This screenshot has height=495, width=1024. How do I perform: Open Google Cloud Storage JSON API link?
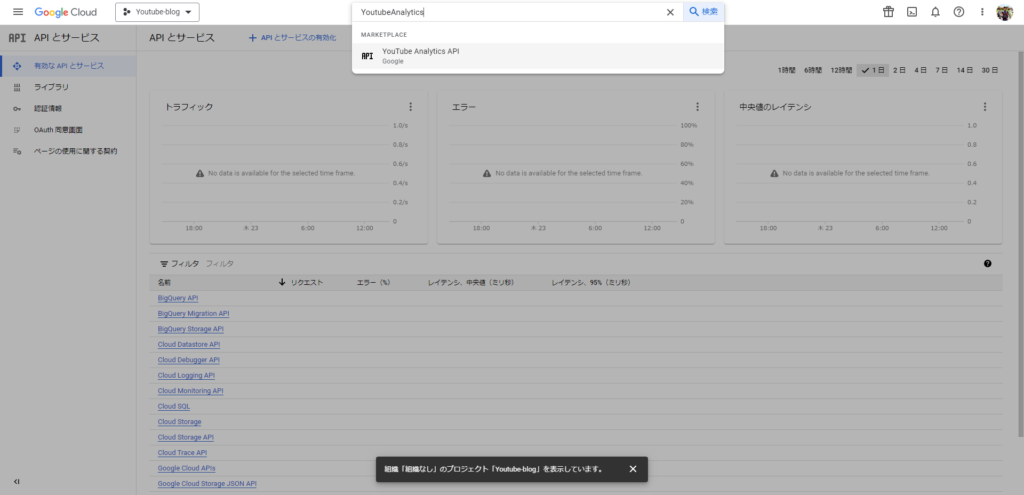[x=207, y=484]
